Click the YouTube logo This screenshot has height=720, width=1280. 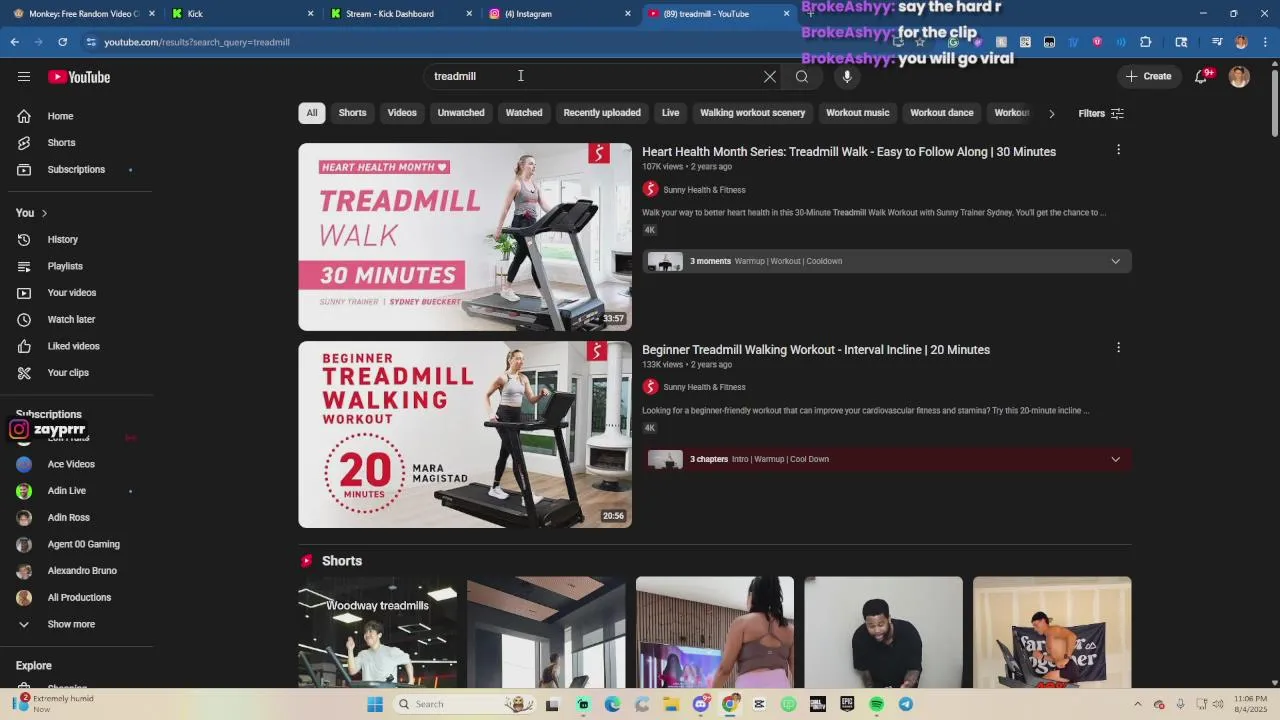tap(79, 77)
